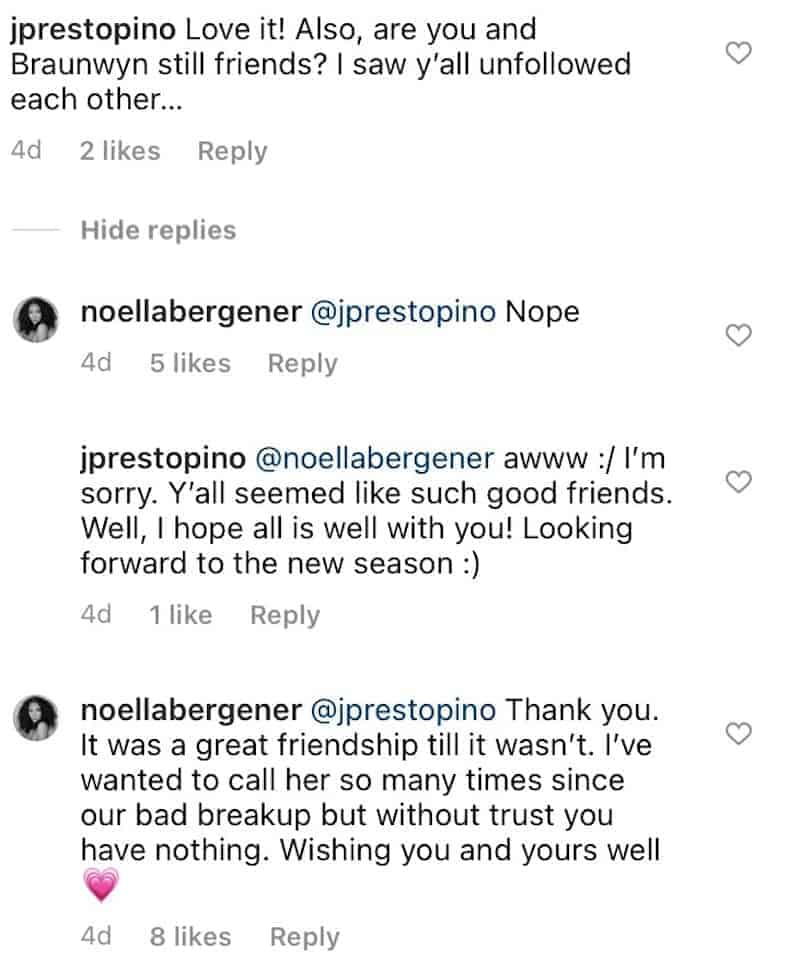
Task: View the 5 likes on "Nope" reply
Action: (x=190, y=363)
